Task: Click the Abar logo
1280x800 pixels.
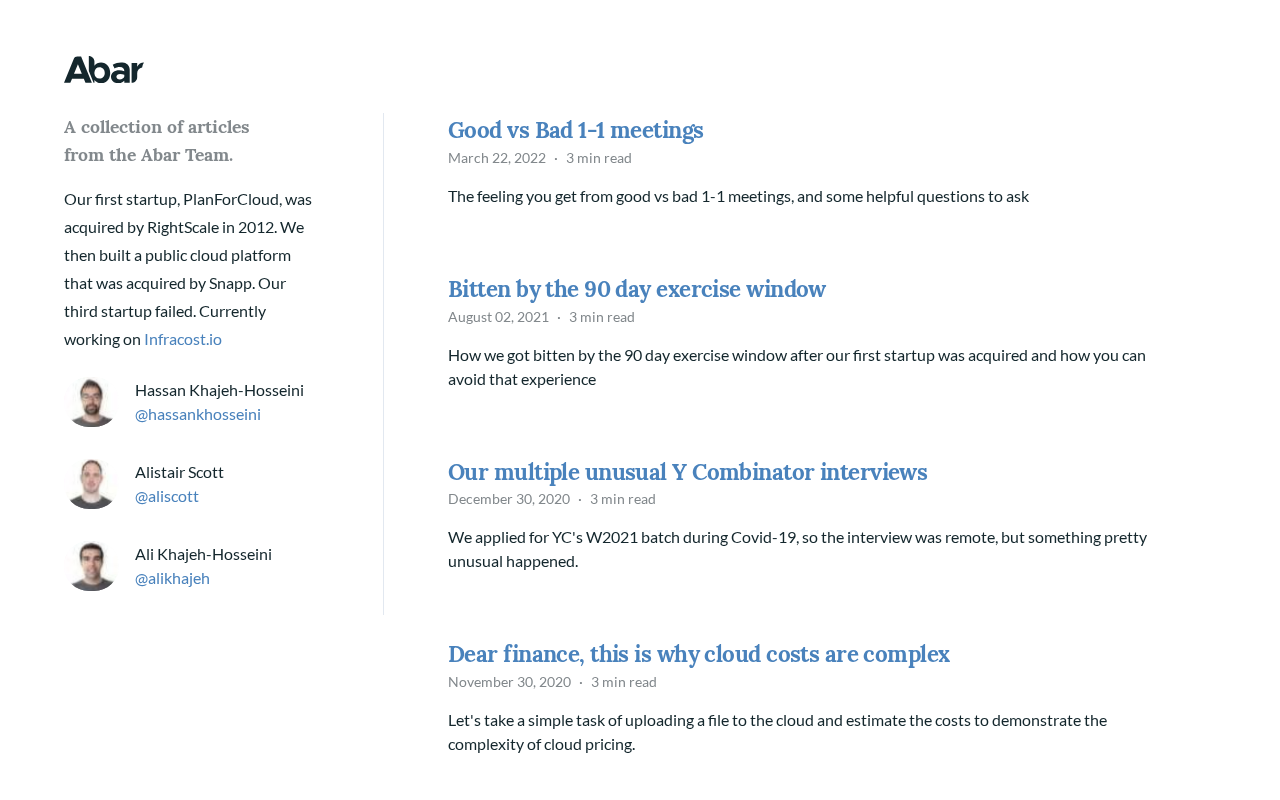Action: click(x=104, y=70)
